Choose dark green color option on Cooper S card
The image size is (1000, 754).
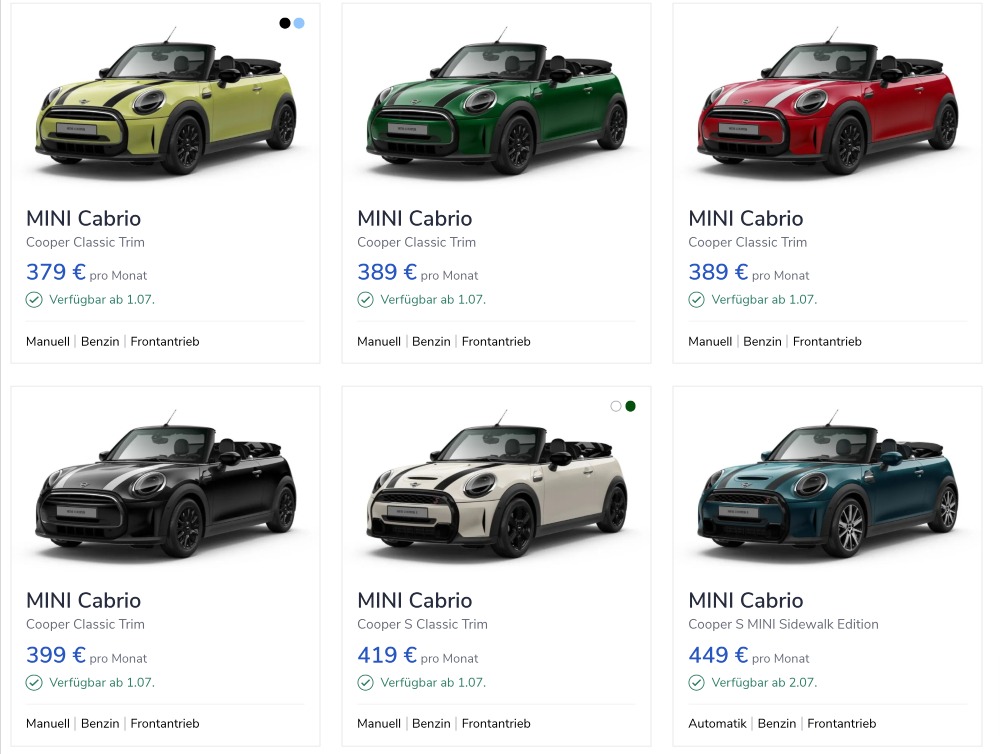(631, 406)
